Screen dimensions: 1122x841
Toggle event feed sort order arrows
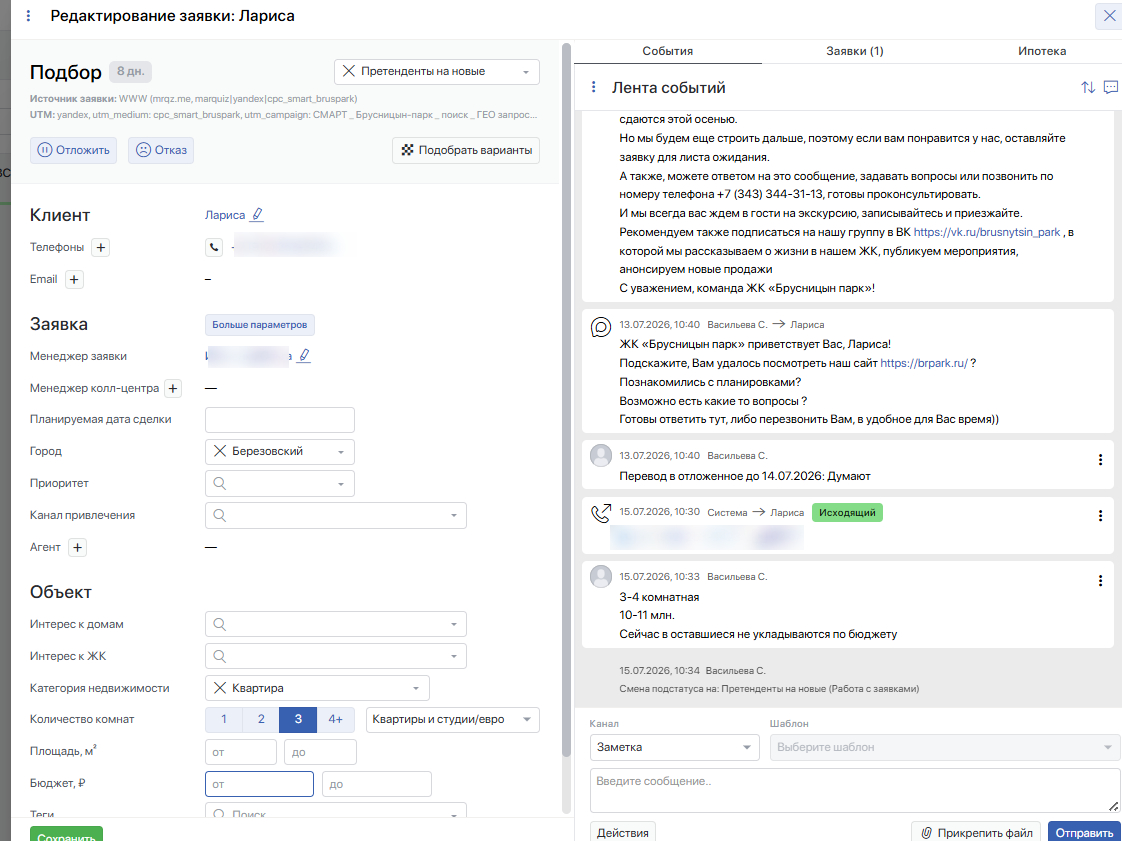click(1088, 87)
